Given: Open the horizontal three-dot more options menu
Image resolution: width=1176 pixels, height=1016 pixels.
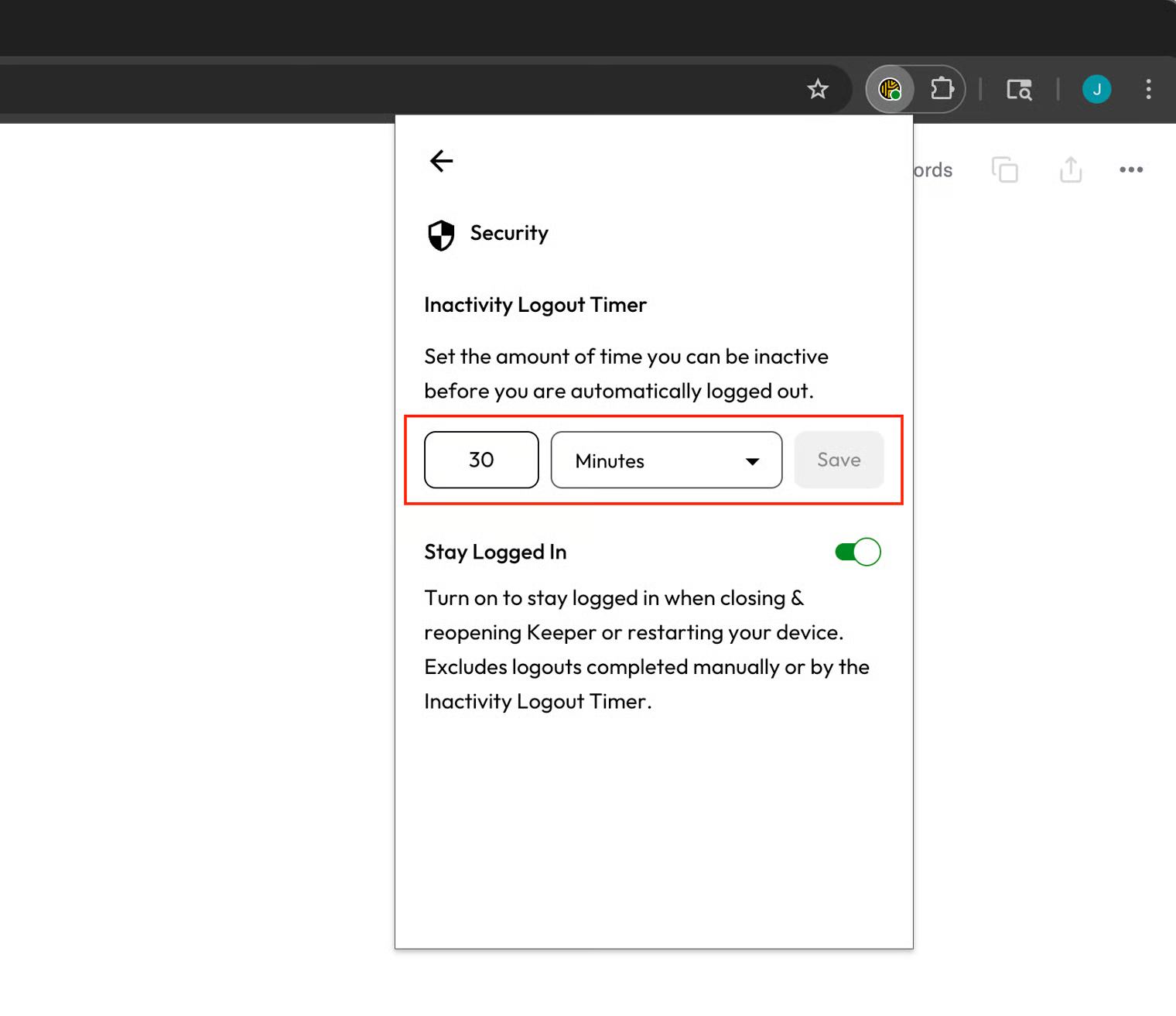Looking at the screenshot, I should [1130, 169].
